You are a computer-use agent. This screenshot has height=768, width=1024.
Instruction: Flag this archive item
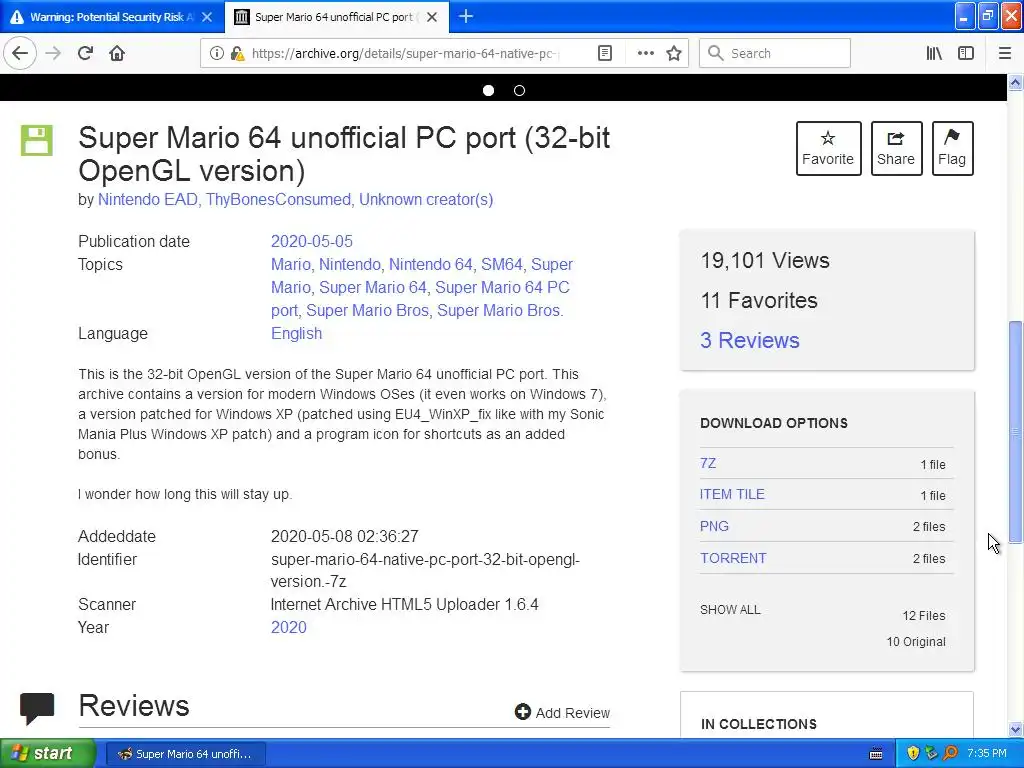(x=952, y=148)
